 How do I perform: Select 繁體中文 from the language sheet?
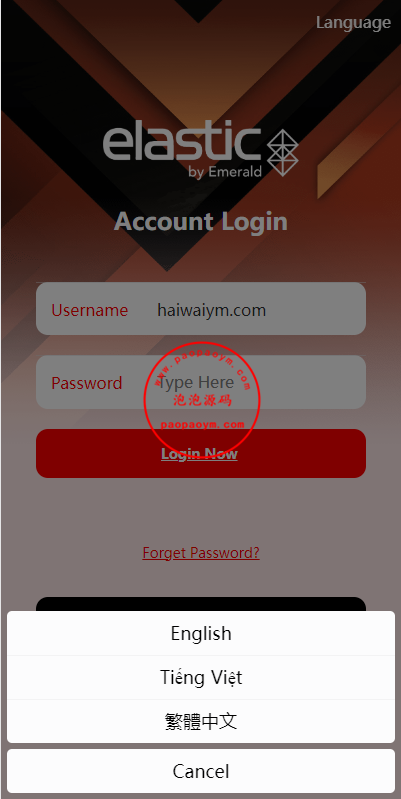[x=201, y=721]
